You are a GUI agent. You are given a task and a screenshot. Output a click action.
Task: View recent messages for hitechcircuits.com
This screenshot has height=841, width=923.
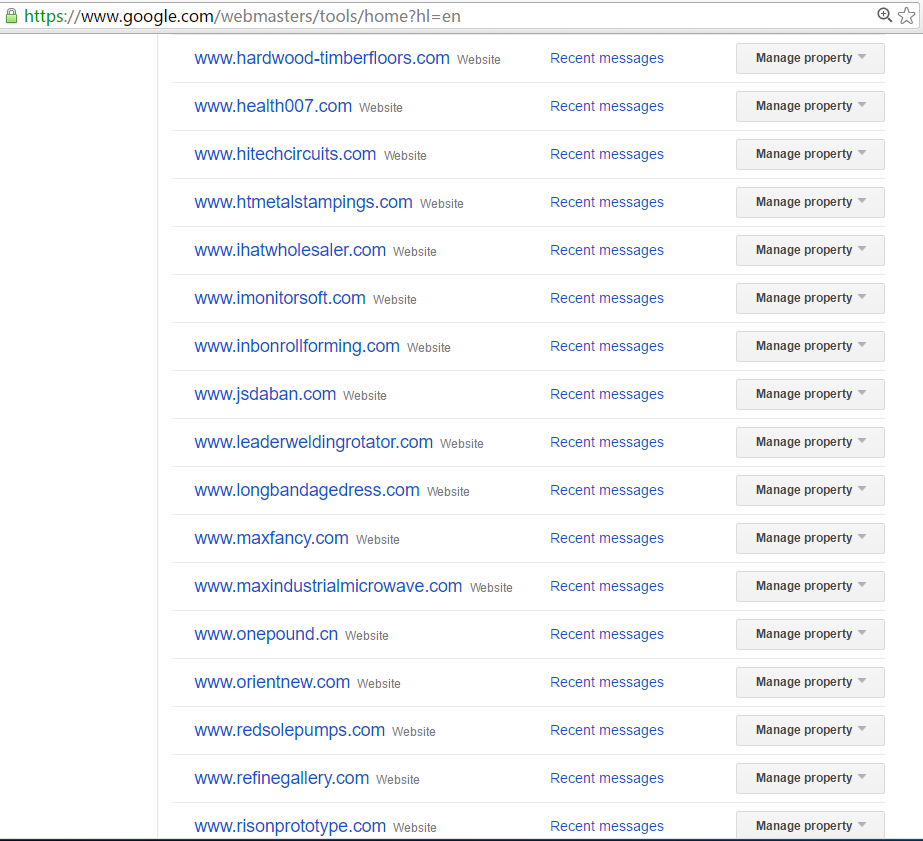[x=607, y=154]
